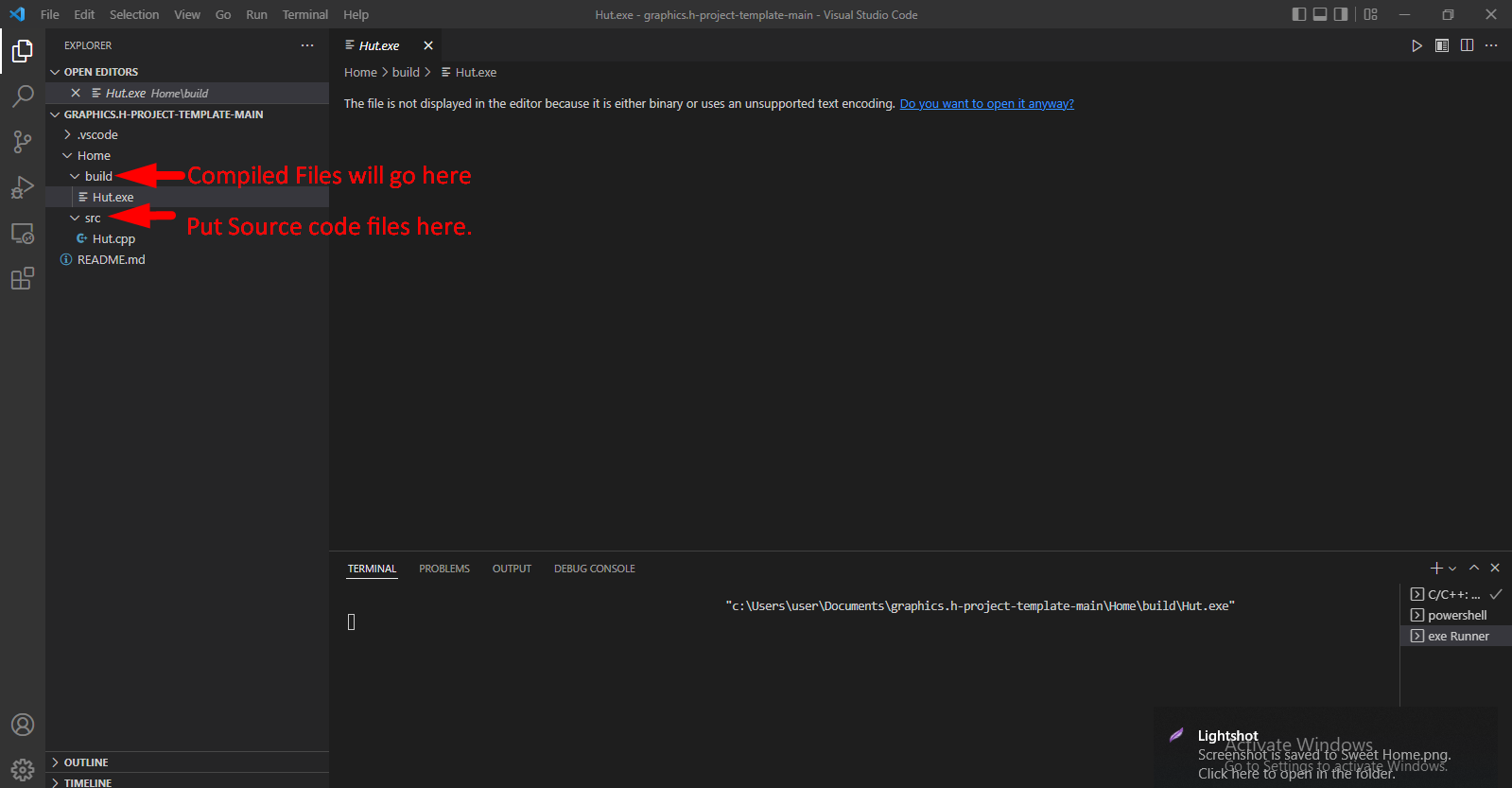
Task: Open the Run and Debug view icon
Action: pos(23,187)
